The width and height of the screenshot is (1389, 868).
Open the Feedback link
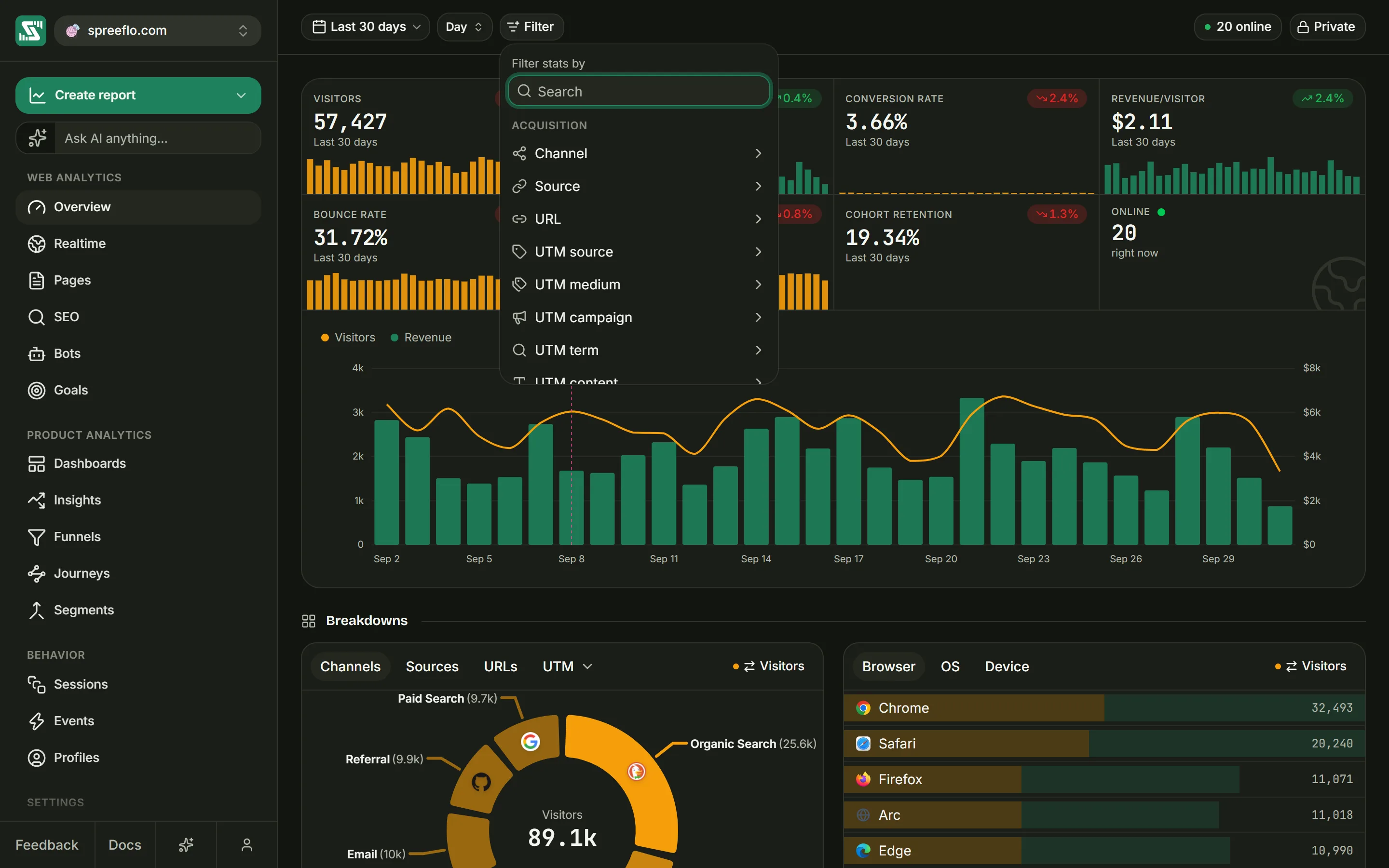(x=47, y=844)
